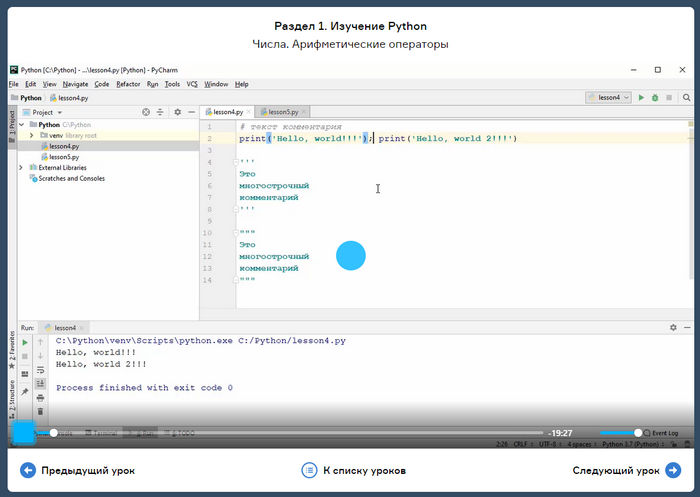This screenshot has height=497, width=700.
Task: Open Project panel gear settings
Action: pyautogui.click(x=178, y=112)
